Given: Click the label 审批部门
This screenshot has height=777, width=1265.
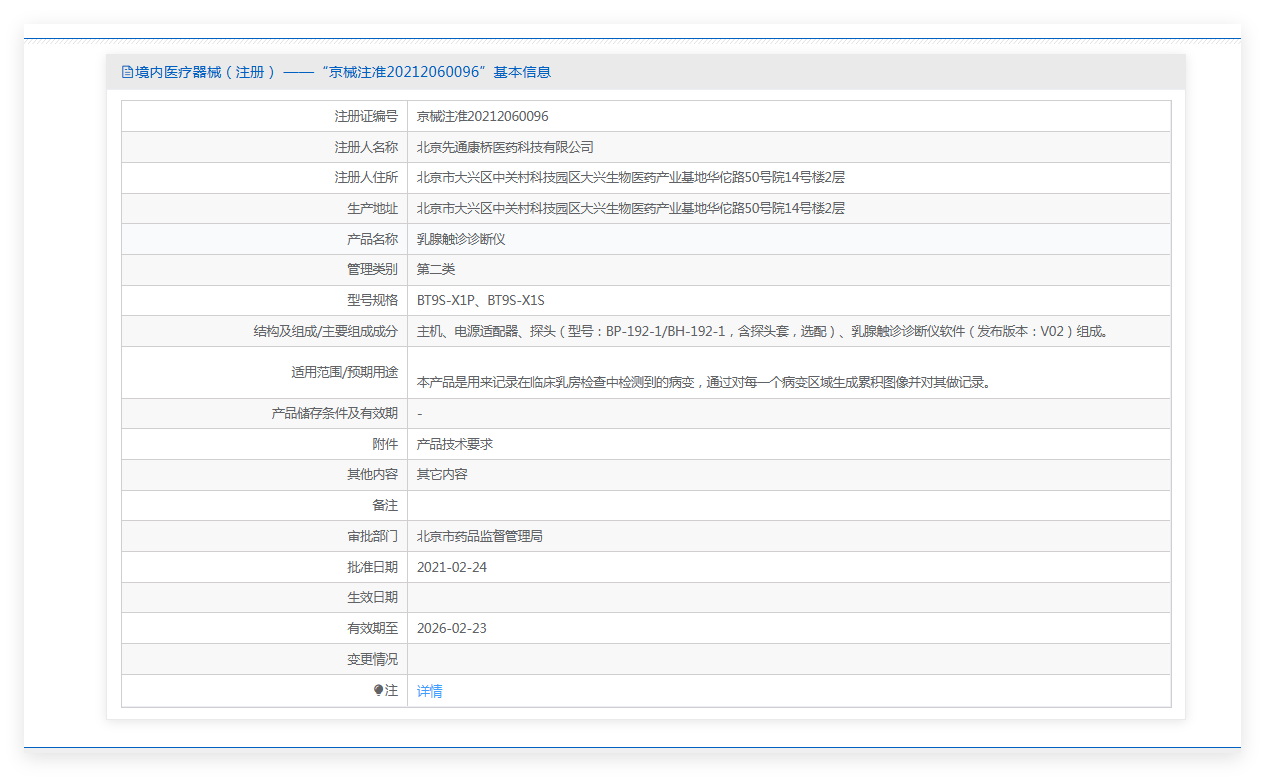Looking at the screenshot, I should 372,536.
